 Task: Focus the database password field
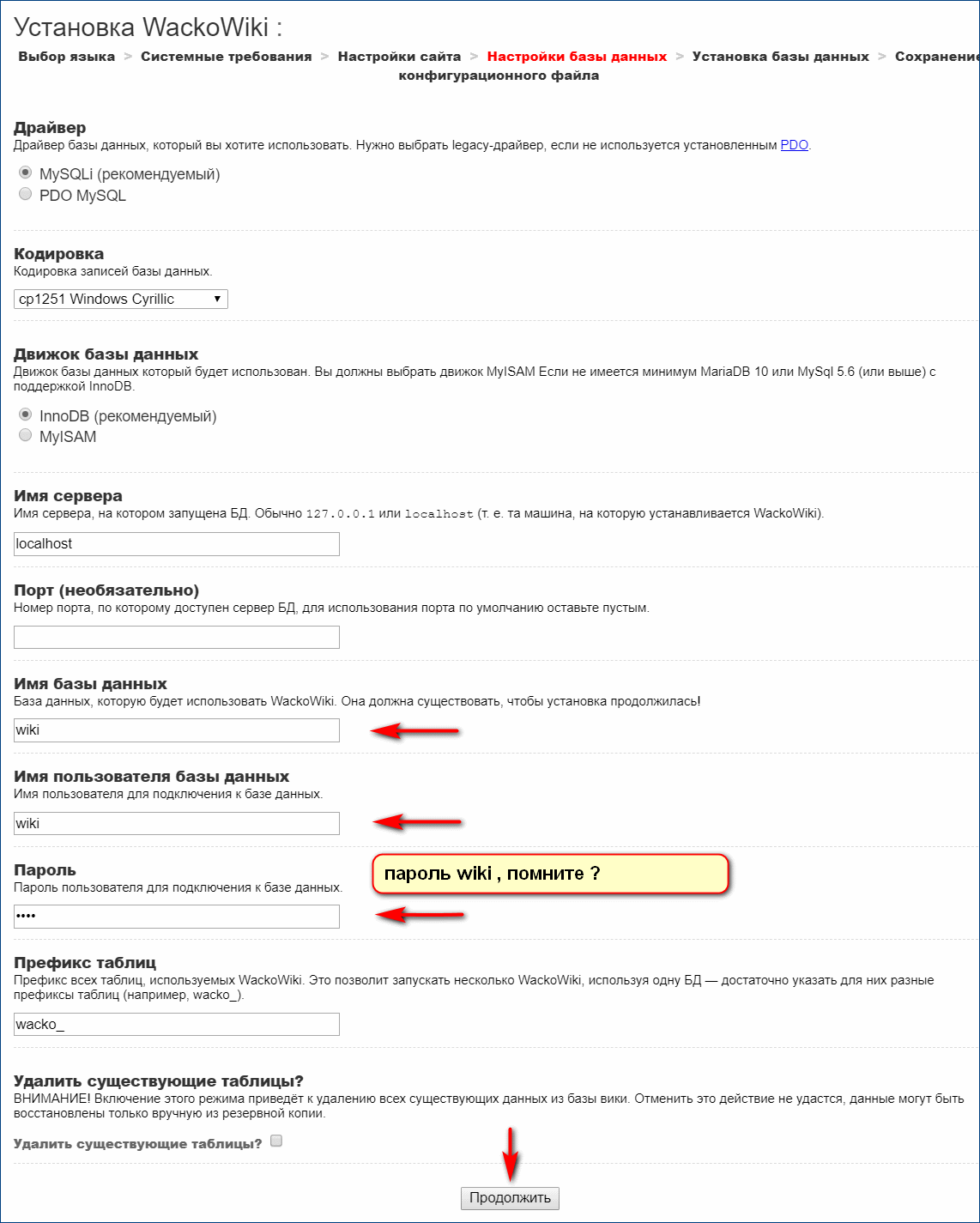tap(177, 917)
